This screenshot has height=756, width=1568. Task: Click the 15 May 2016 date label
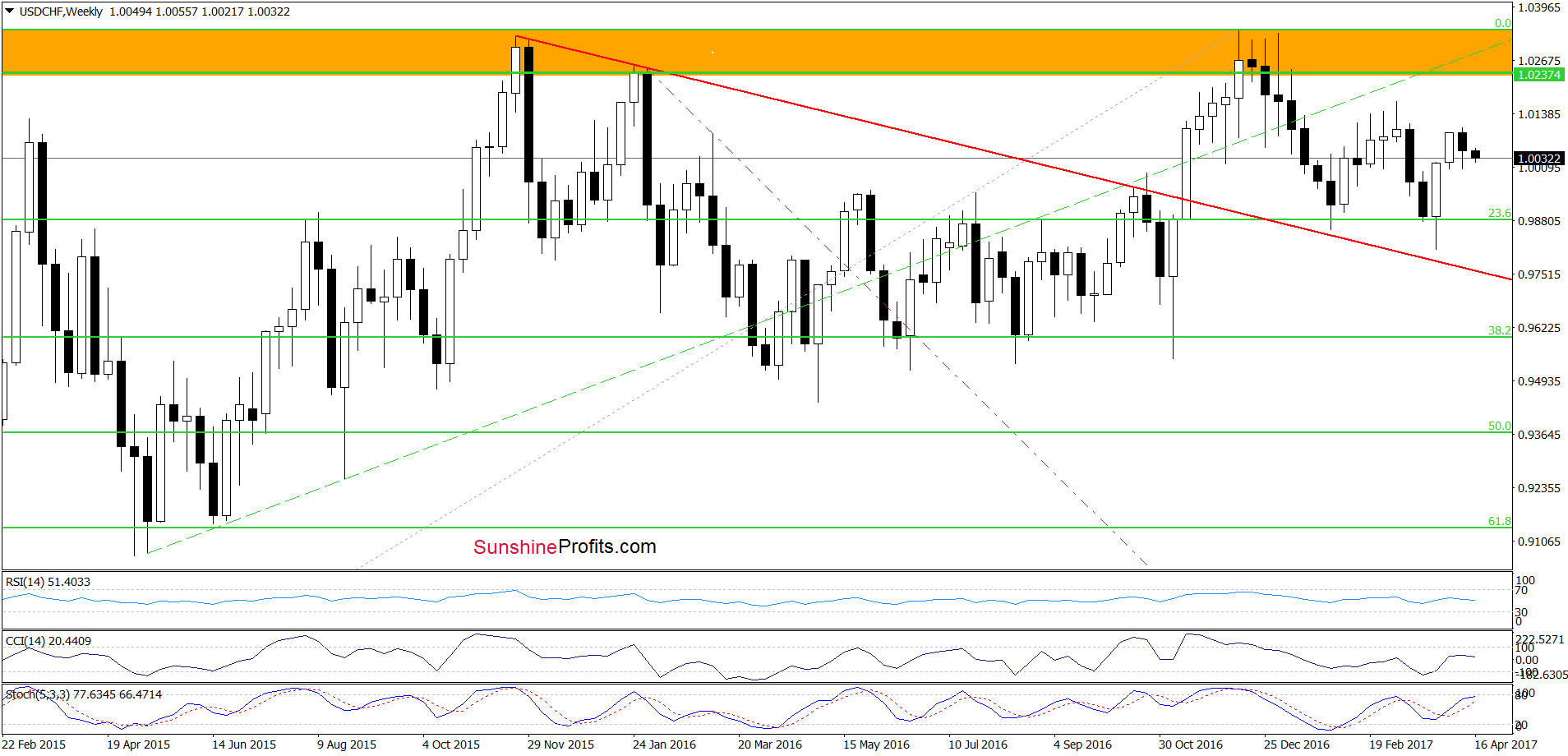(876, 744)
